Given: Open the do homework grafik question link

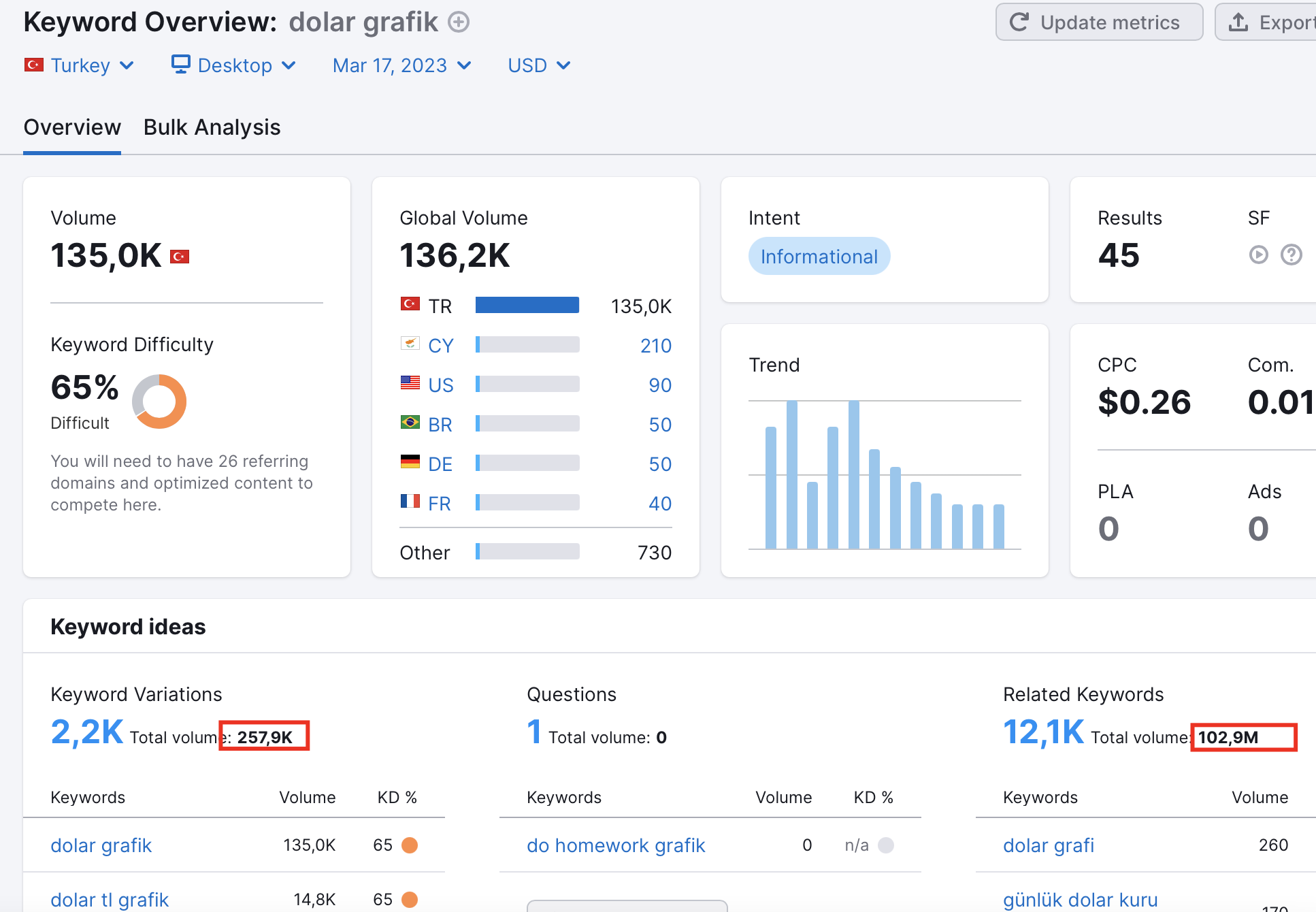Looking at the screenshot, I should pyautogui.click(x=616, y=845).
